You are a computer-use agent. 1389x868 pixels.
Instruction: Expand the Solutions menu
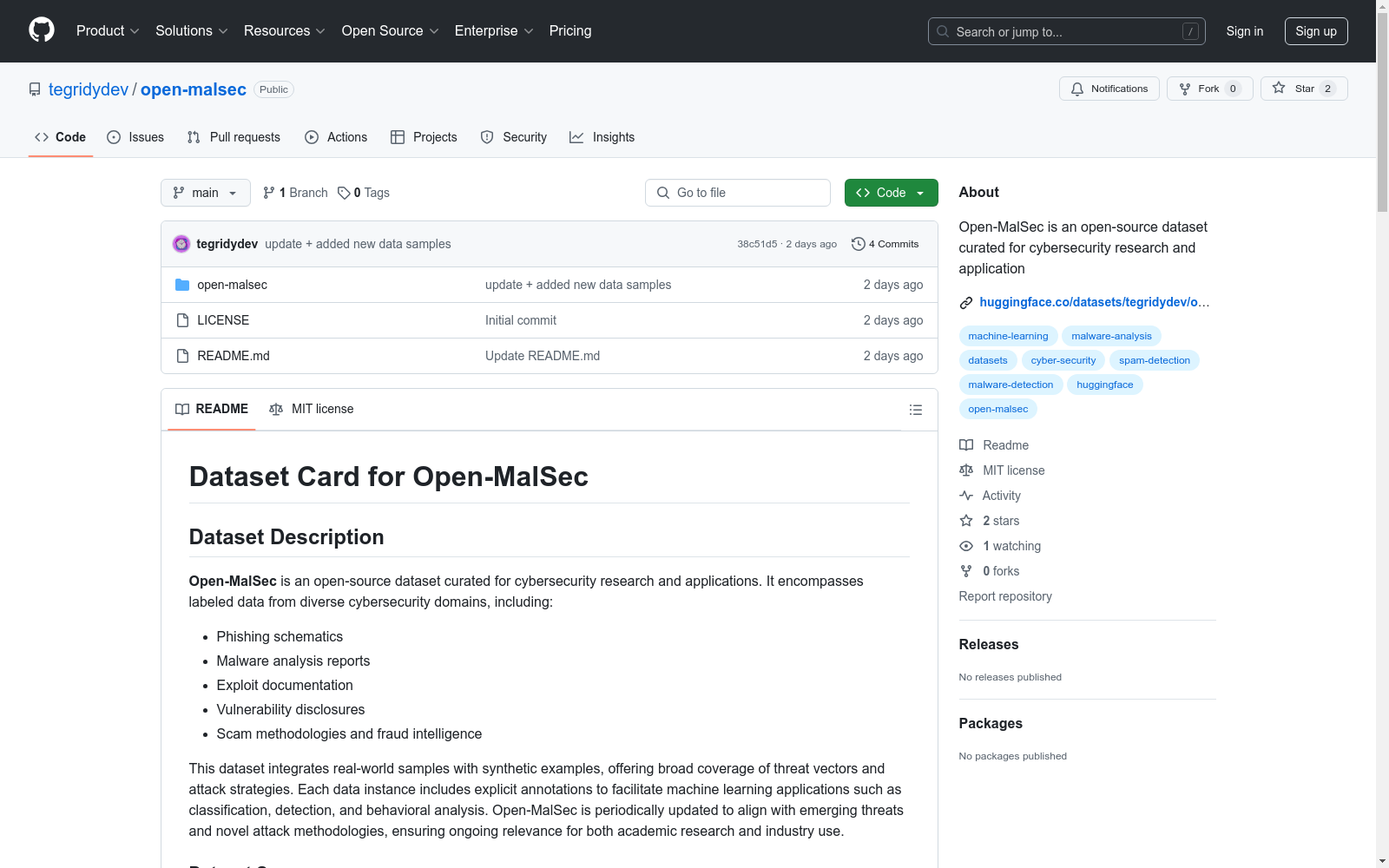pyautogui.click(x=192, y=31)
